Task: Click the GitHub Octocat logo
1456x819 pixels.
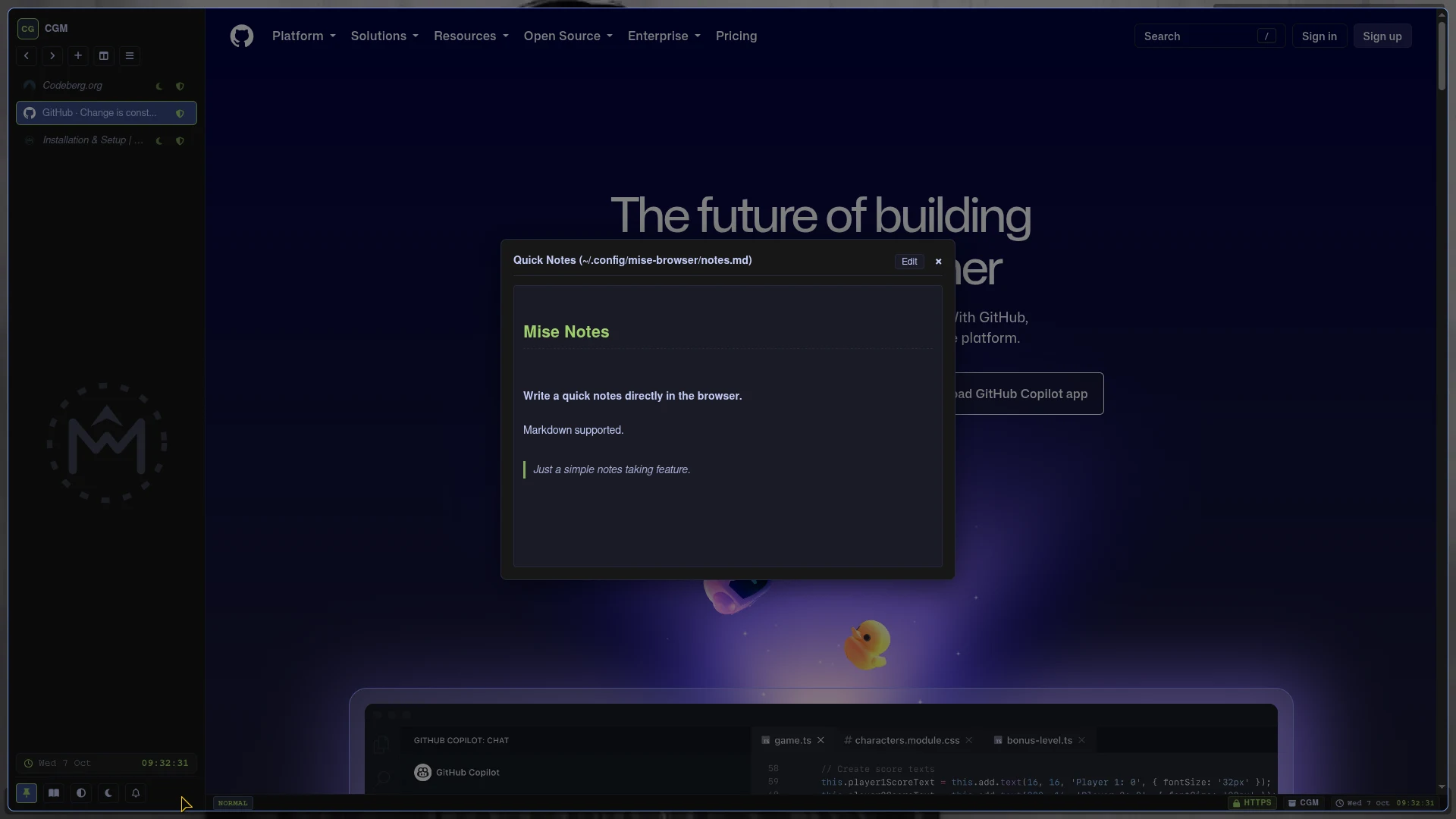Action: point(242,36)
